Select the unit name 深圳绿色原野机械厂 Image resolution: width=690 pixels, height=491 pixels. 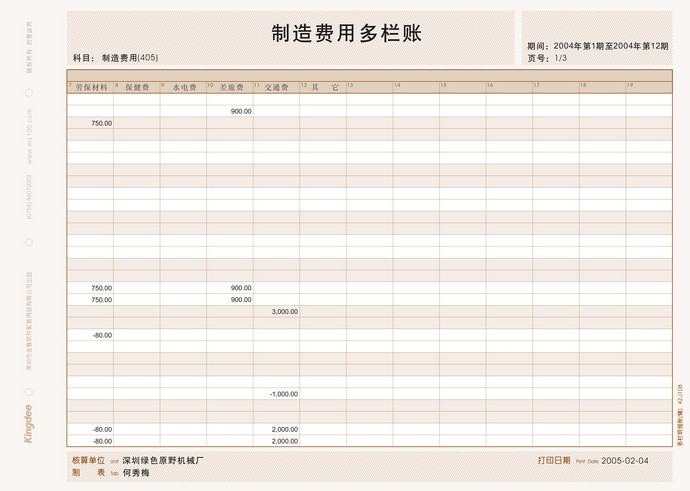click(x=163, y=461)
